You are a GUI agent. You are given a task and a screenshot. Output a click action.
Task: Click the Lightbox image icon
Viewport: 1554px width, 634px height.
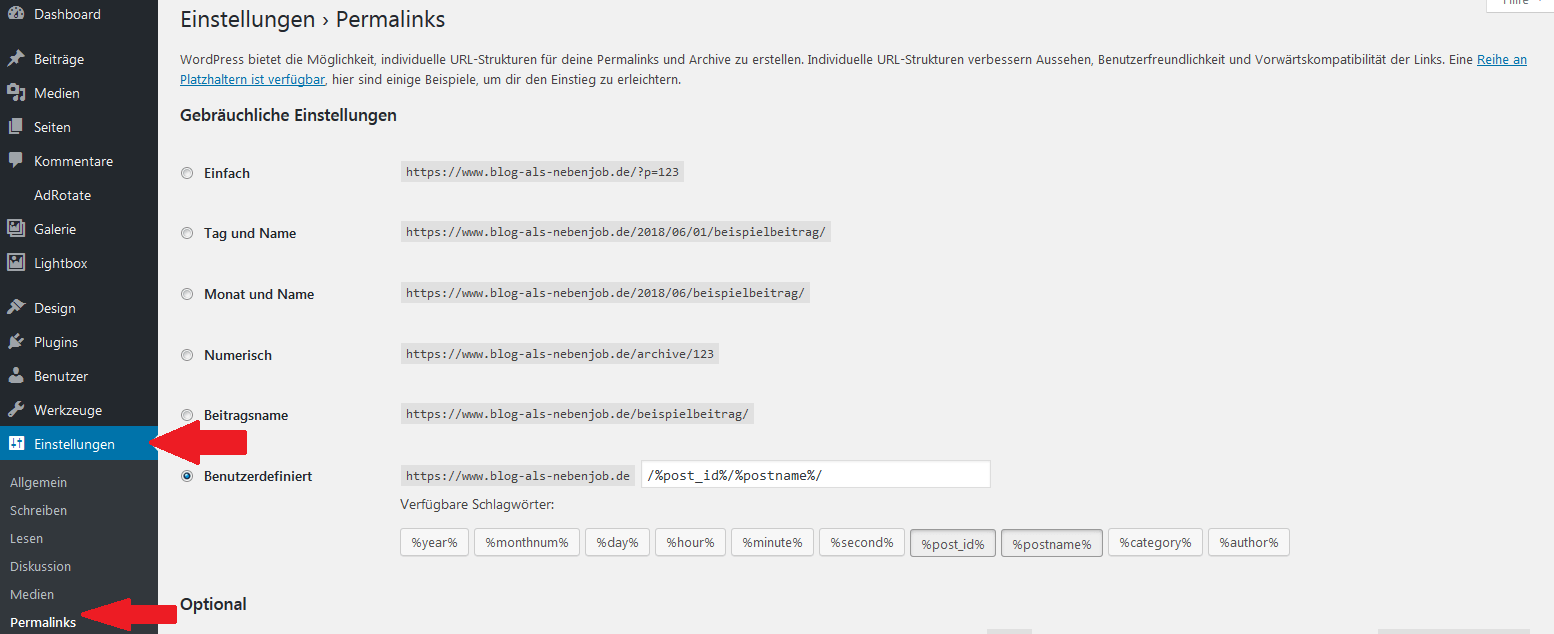[x=16, y=263]
